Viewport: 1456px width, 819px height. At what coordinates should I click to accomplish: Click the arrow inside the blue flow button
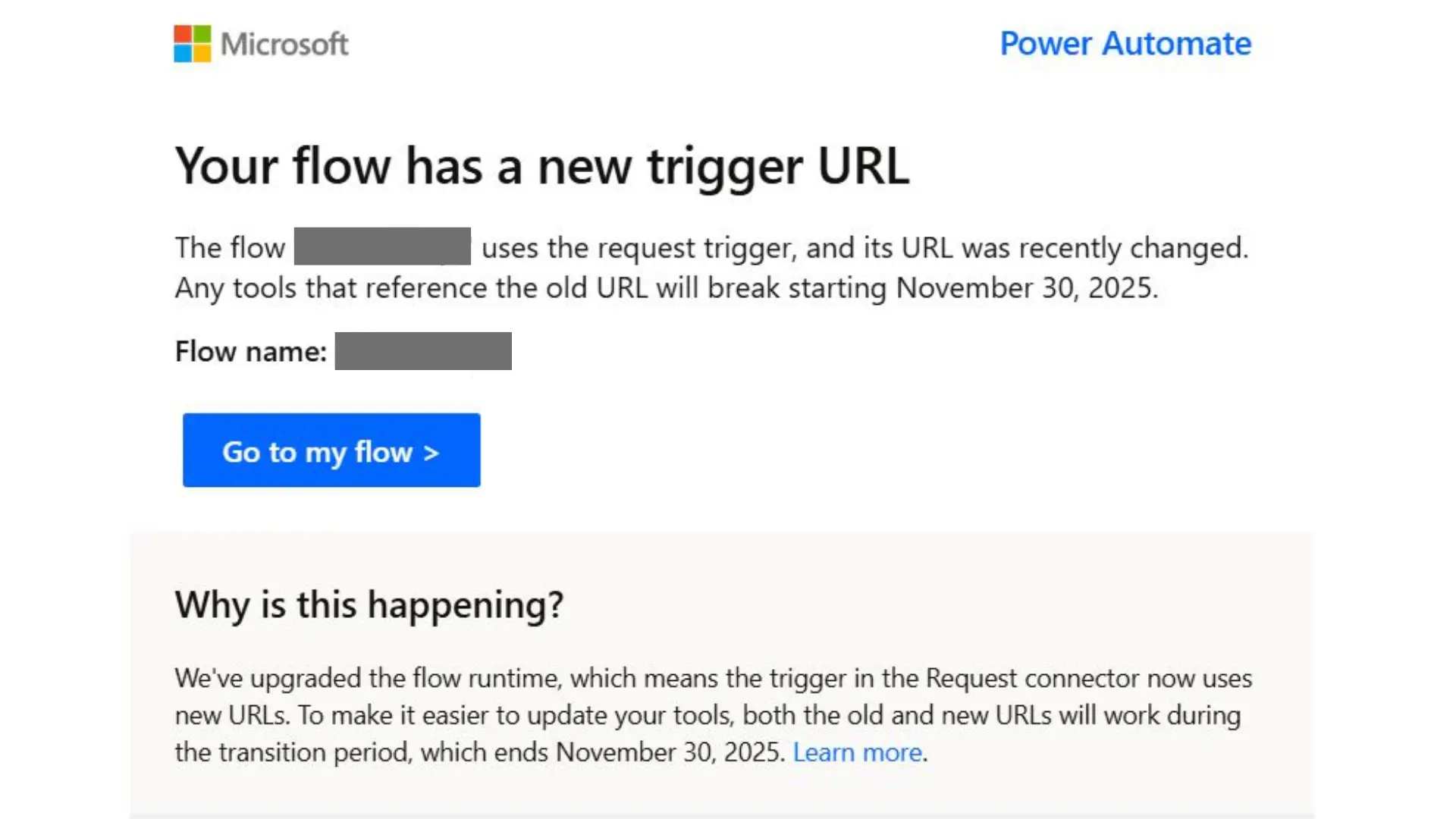(x=430, y=451)
